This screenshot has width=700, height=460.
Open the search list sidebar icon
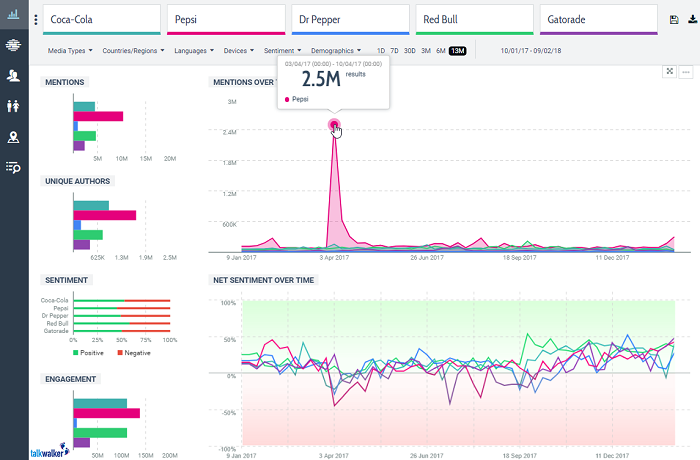pyautogui.click(x=14, y=167)
